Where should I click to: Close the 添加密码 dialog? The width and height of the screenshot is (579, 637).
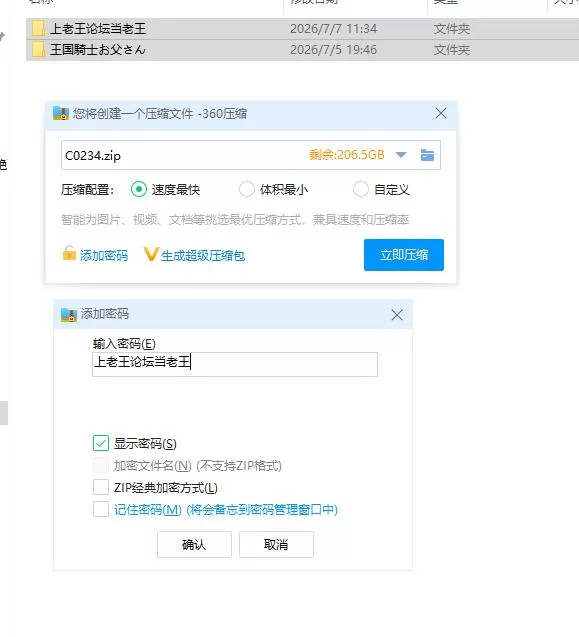(397, 314)
